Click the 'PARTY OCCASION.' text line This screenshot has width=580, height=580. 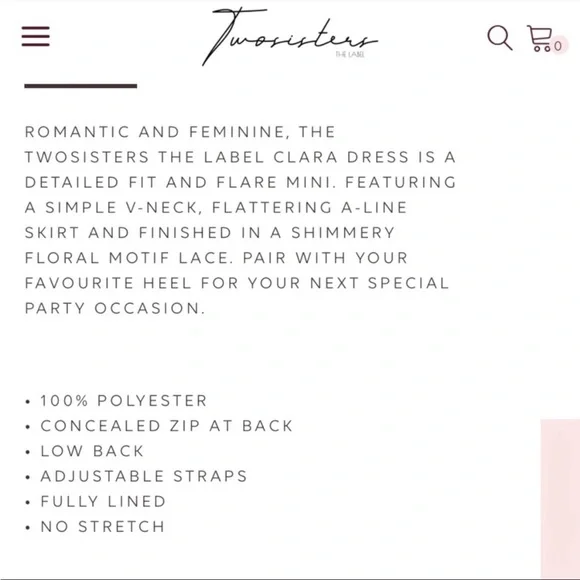point(115,308)
